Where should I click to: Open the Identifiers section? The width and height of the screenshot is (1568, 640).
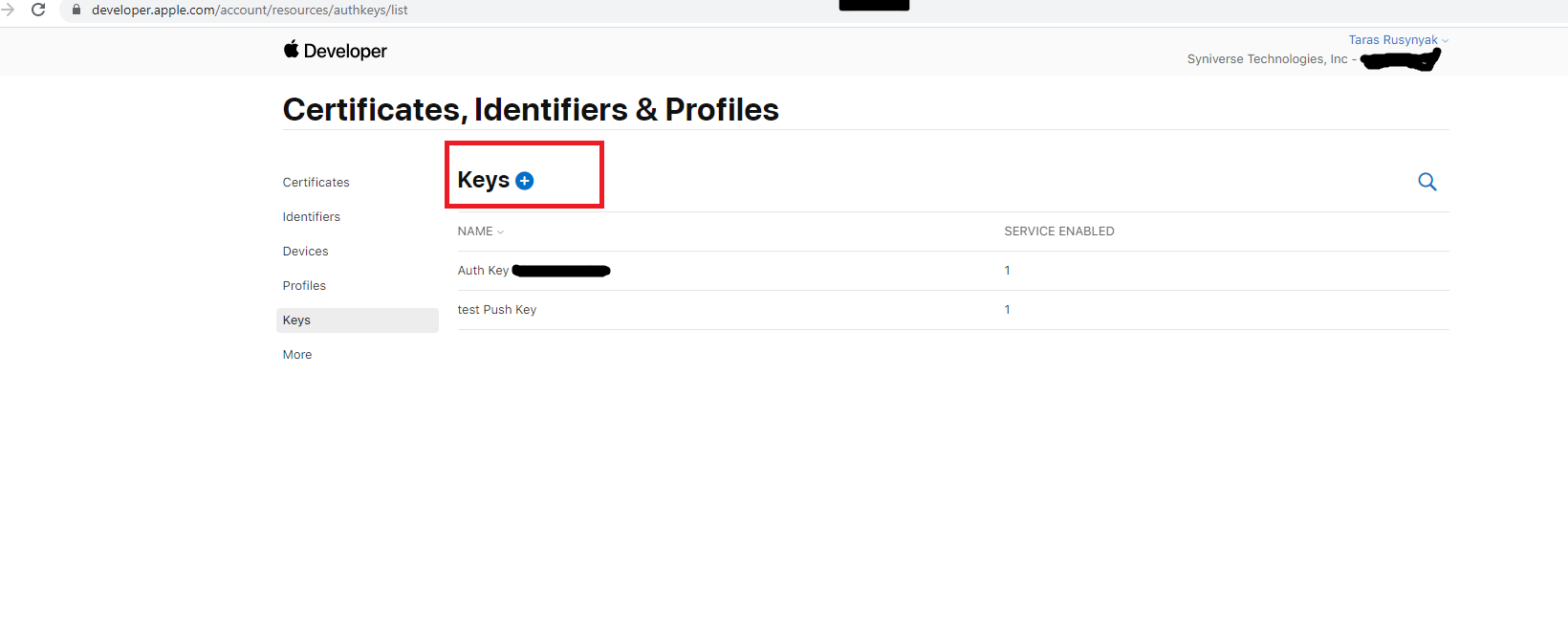tap(311, 217)
